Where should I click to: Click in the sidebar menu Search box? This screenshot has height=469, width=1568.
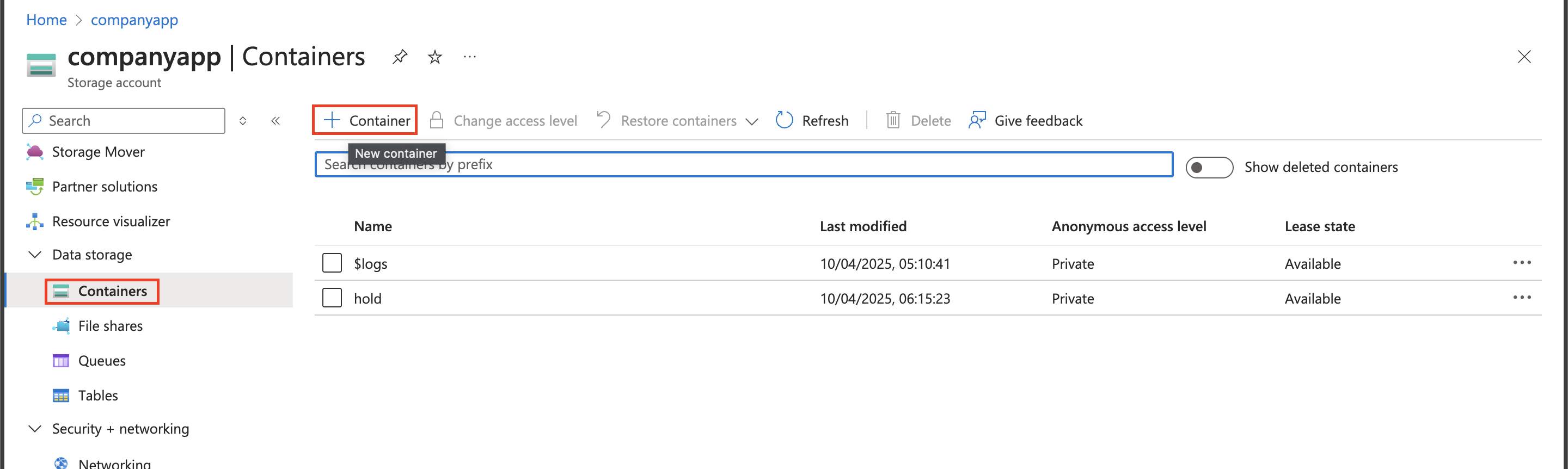tap(124, 120)
